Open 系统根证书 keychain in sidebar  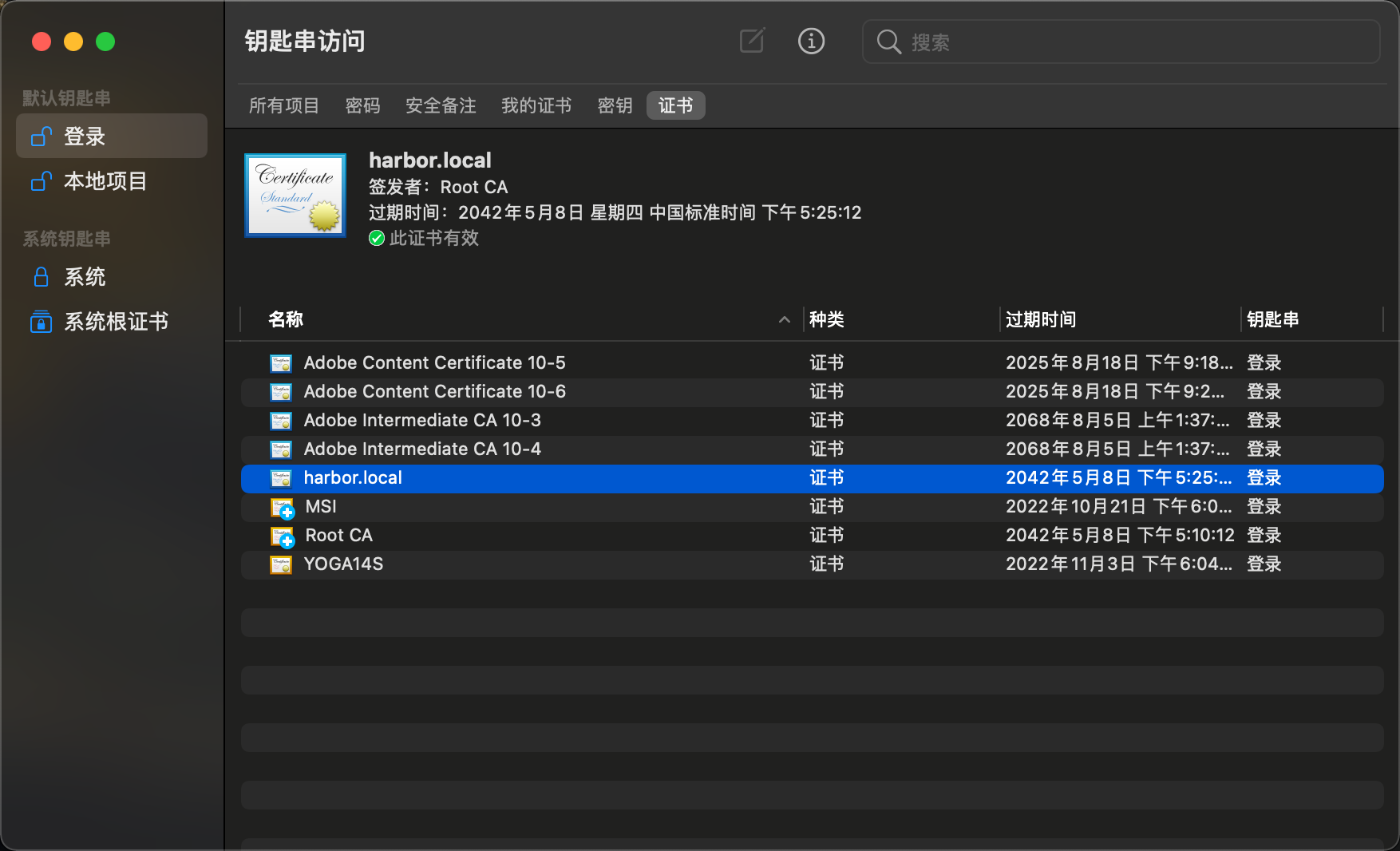(x=116, y=322)
